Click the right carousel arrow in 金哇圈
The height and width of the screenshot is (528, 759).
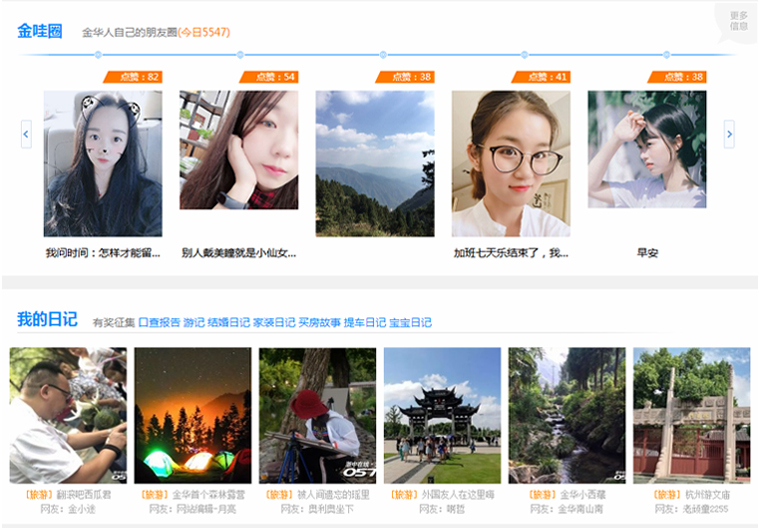[729, 134]
